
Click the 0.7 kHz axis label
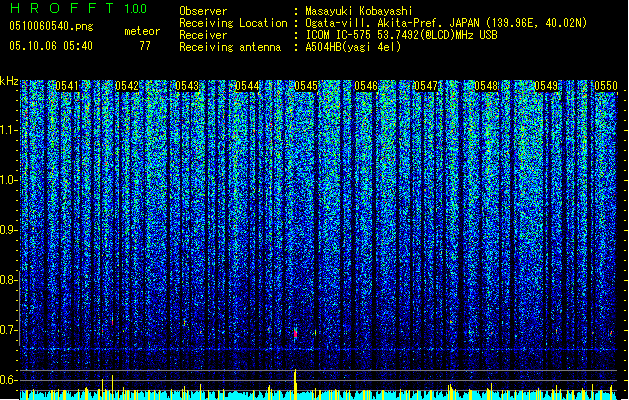[9, 330]
